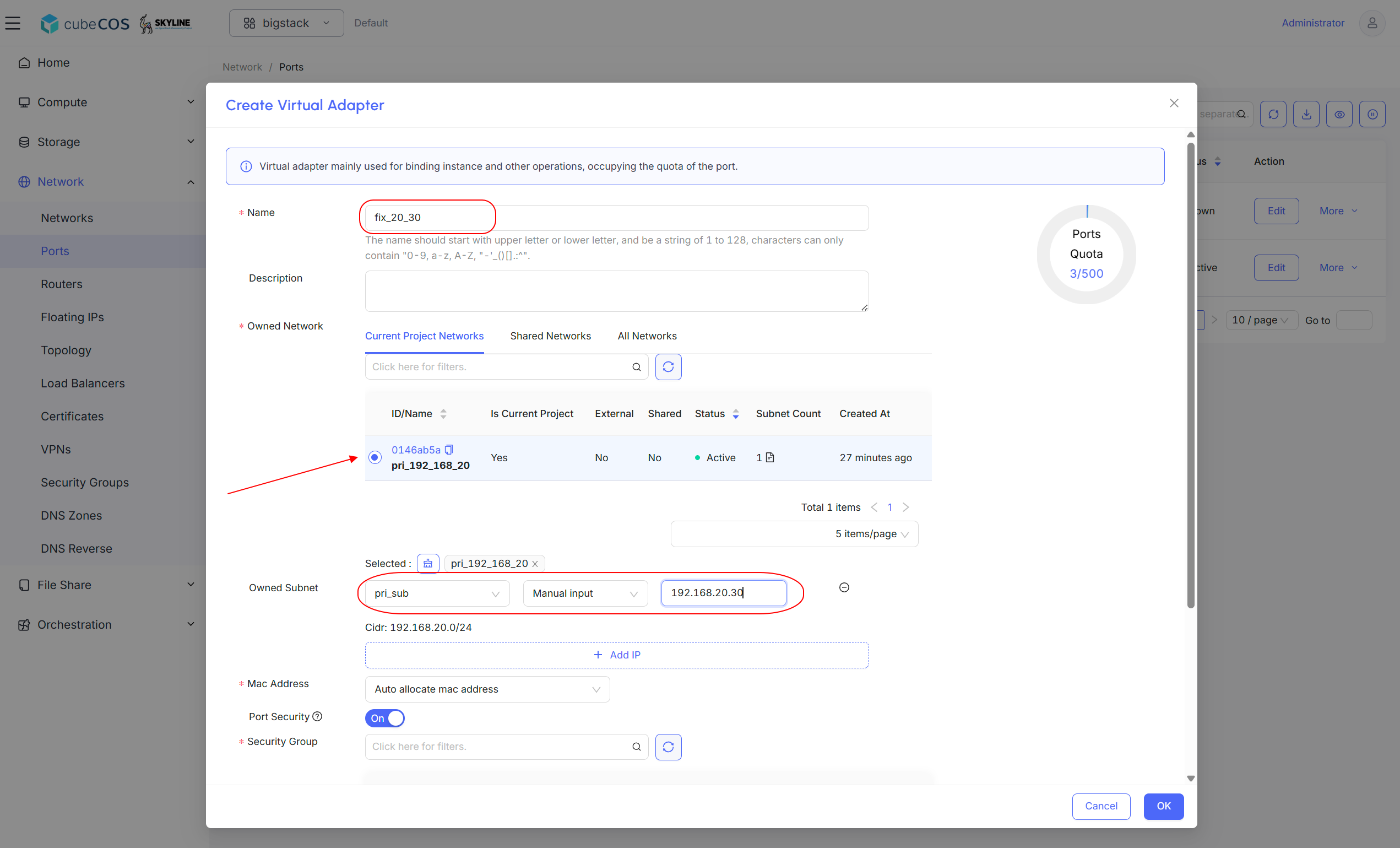This screenshot has height=848, width=1400.
Task: Open the Manual input dropdown
Action: [585, 593]
